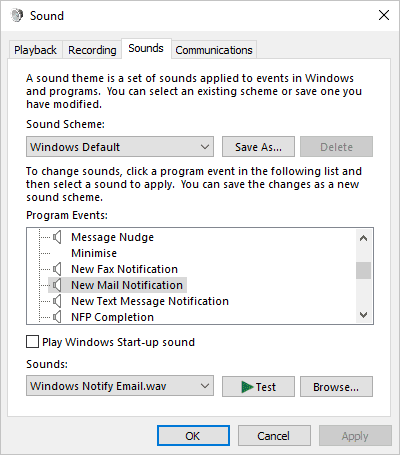The width and height of the screenshot is (400, 455).
Task: Browse for a sound file
Action: pos(336,387)
